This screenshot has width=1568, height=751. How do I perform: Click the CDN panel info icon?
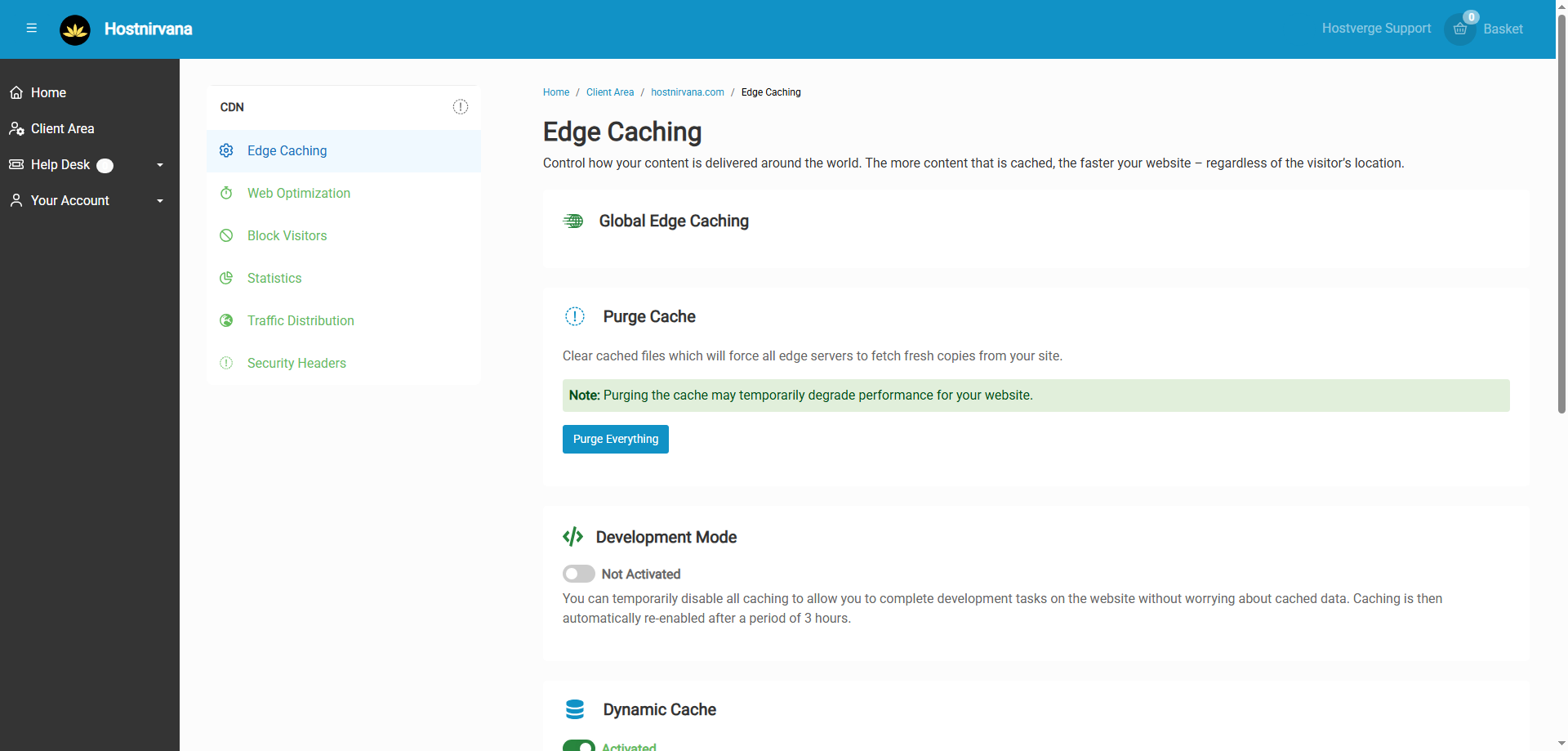point(461,107)
